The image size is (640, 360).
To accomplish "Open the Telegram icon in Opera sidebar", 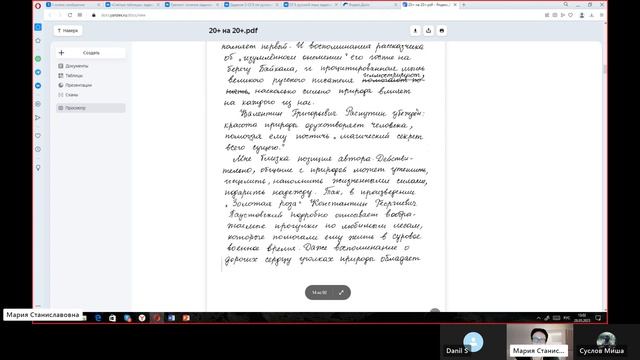I will (x=38, y=72).
